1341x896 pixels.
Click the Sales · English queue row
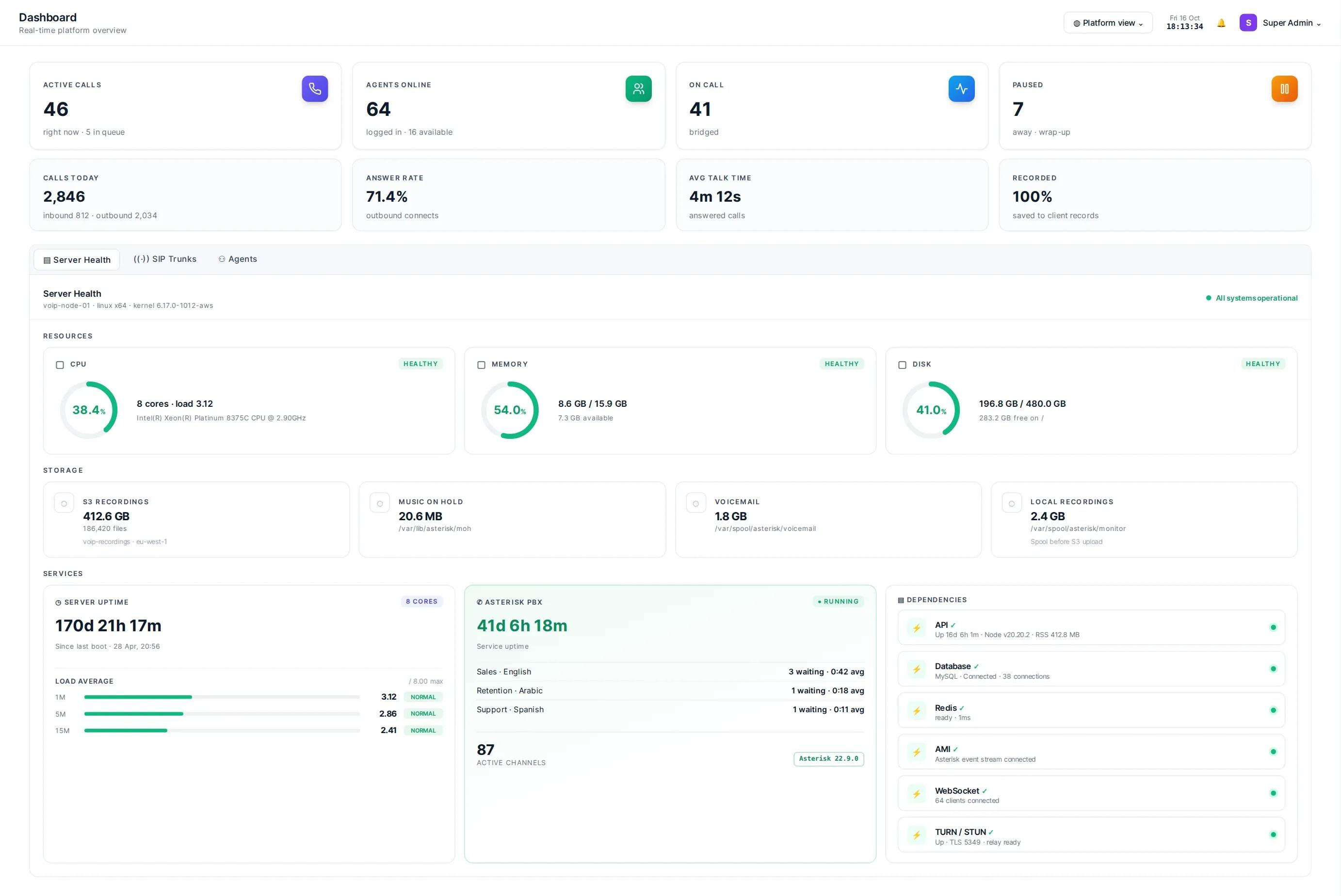pyautogui.click(x=670, y=672)
